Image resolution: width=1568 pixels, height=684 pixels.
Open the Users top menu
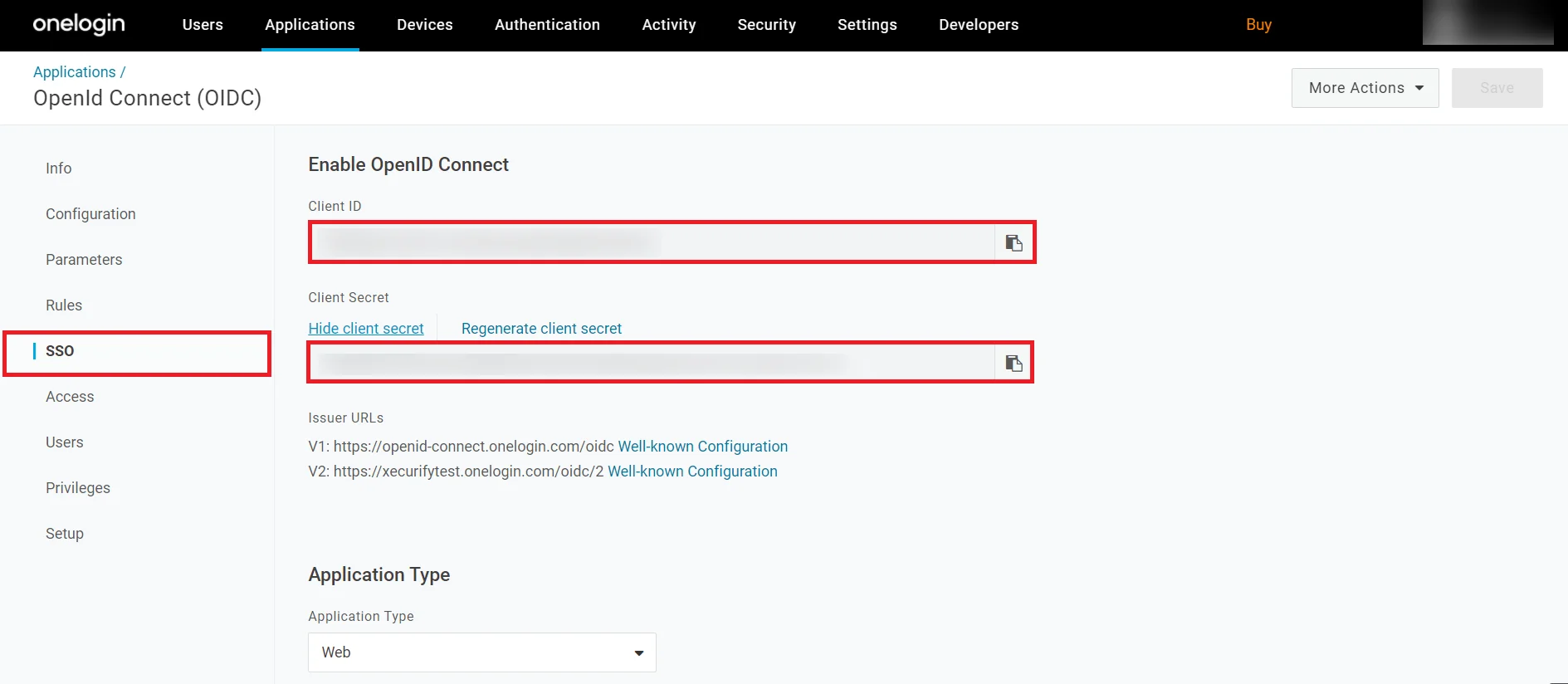coord(203,25)
